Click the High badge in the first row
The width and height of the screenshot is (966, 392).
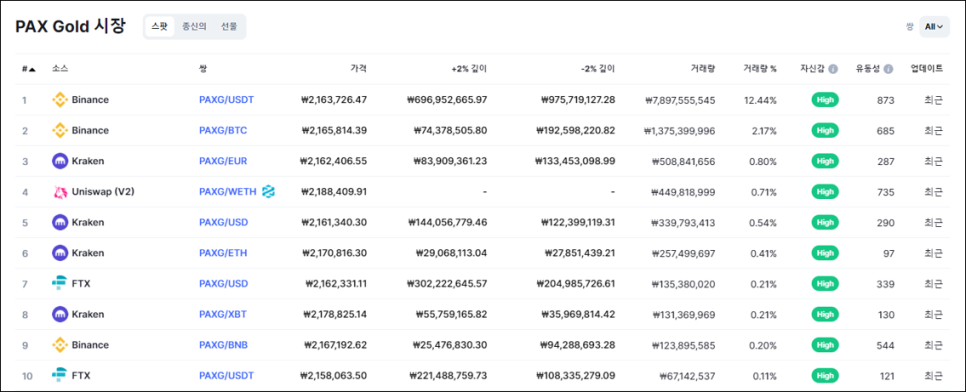[x=825, y=100]
